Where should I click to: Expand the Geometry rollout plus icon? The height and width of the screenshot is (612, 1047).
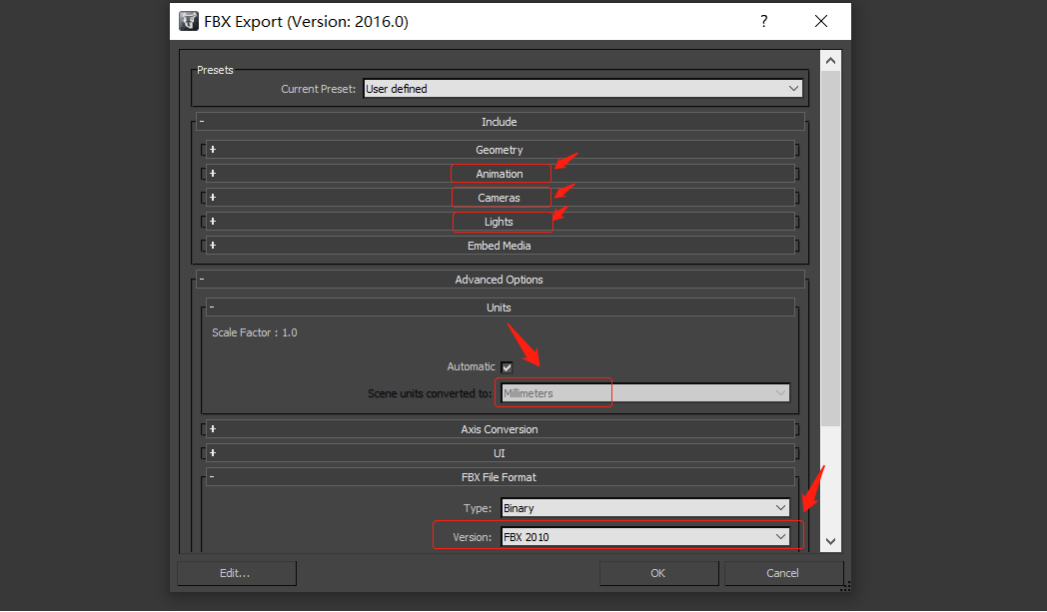213,150
